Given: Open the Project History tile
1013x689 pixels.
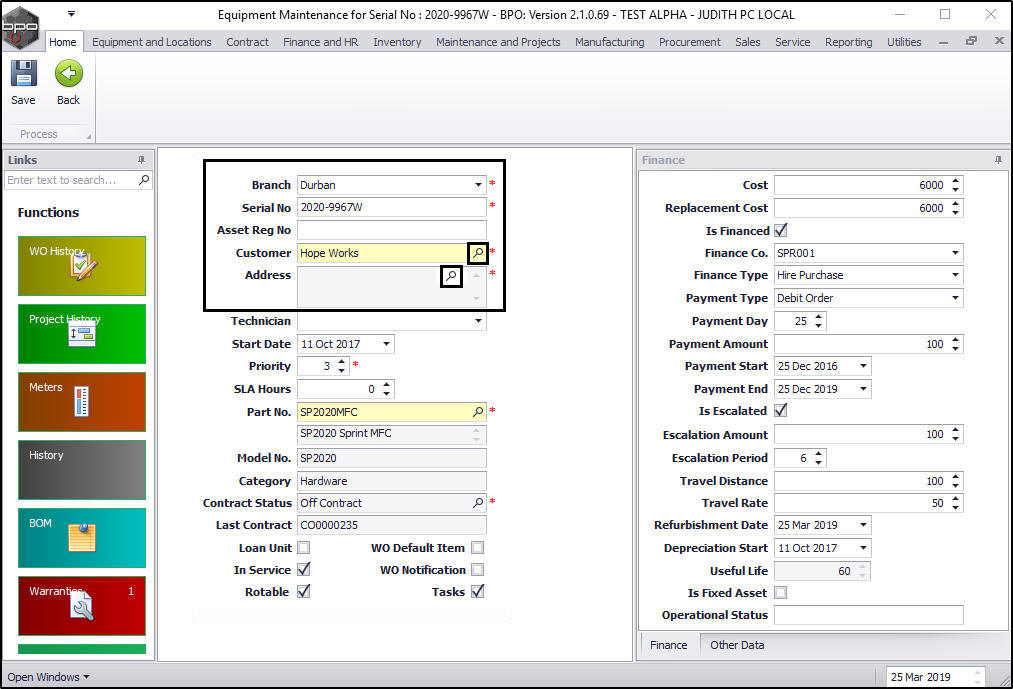Looking at the screenshot, I should coord(81,333).
